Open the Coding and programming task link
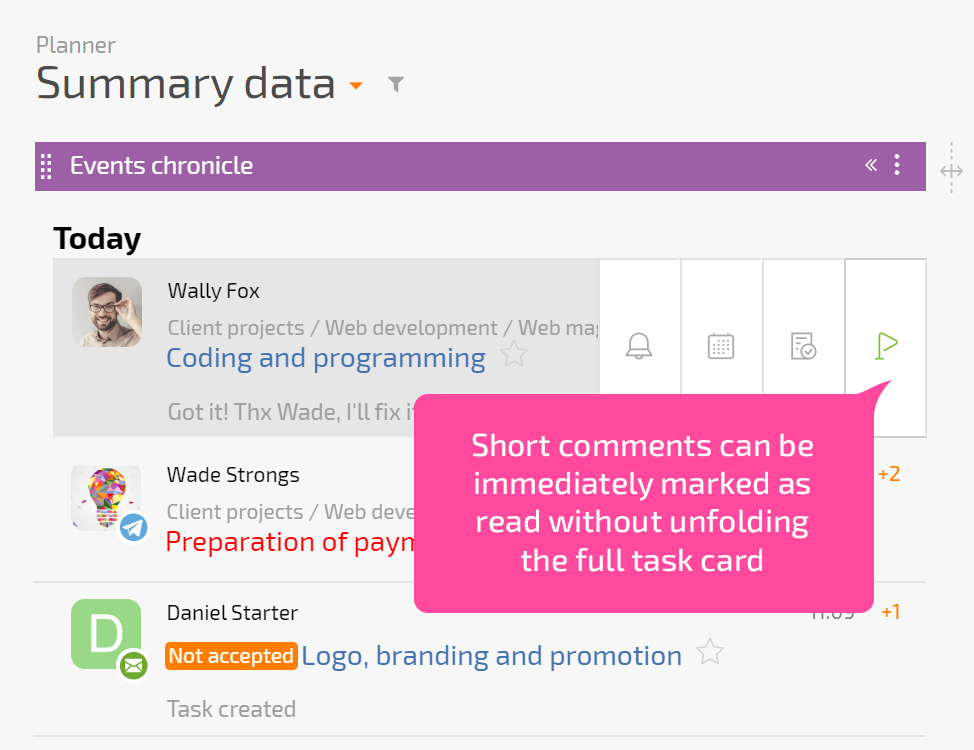 325,359
